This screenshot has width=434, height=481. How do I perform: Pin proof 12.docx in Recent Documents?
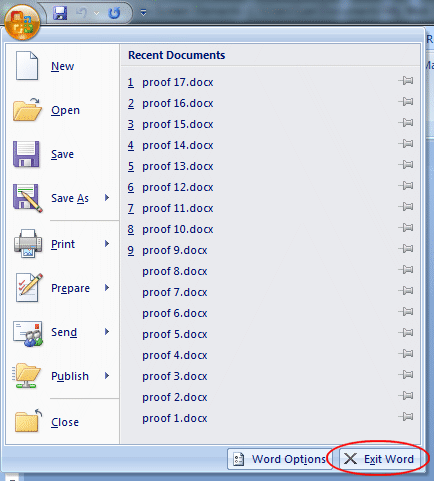click(406, 186)
